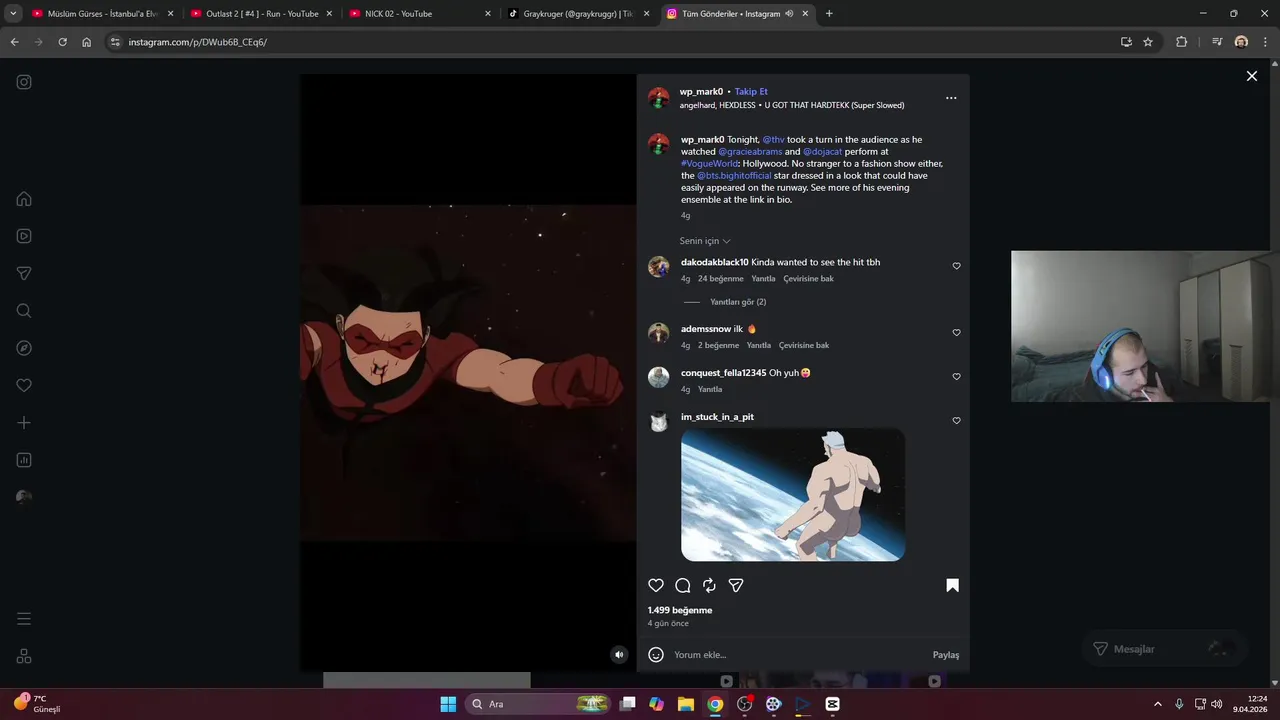1280x720 pixels.
Task: Switch to 'NICK 02 - YouTube' tab
Action: [x=420, y=14]
